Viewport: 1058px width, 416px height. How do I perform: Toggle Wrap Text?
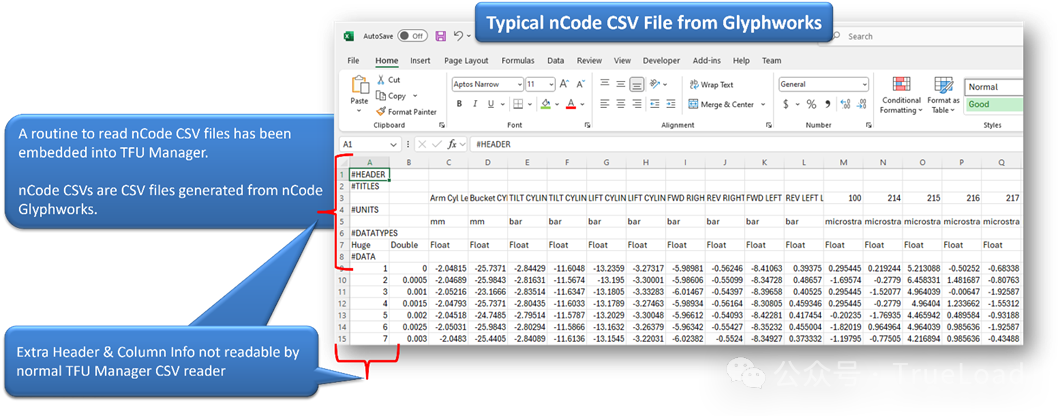coord(711,84)
